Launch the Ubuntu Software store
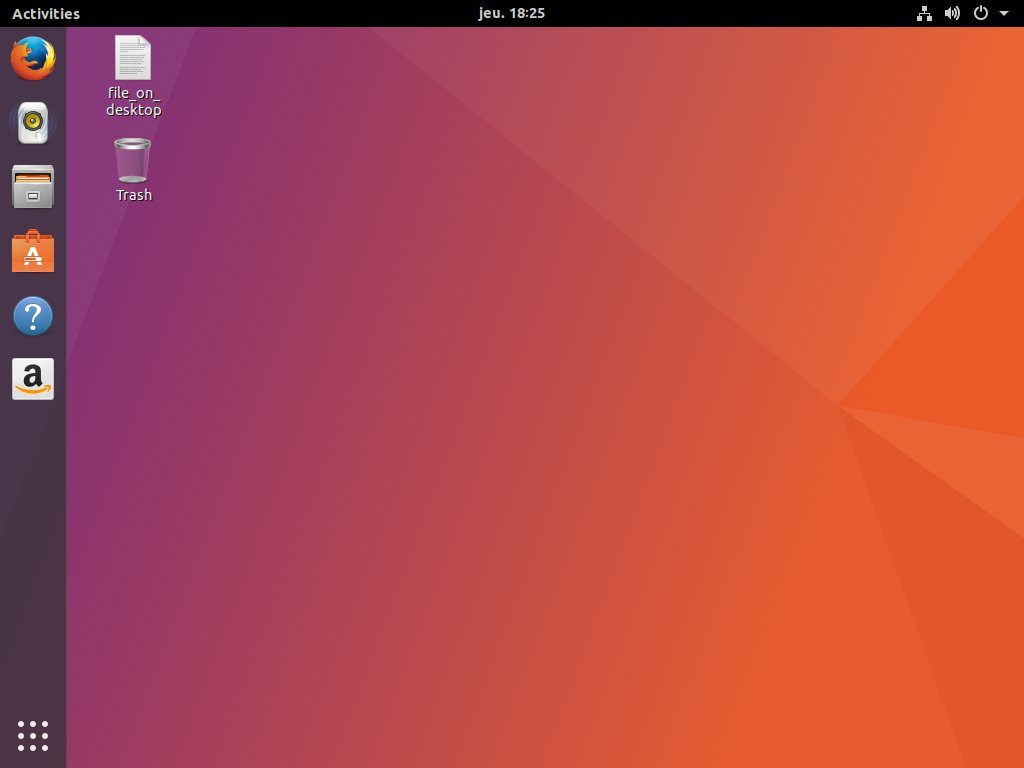This screenshot has width=1024, height=768. [x=33, y=251]
